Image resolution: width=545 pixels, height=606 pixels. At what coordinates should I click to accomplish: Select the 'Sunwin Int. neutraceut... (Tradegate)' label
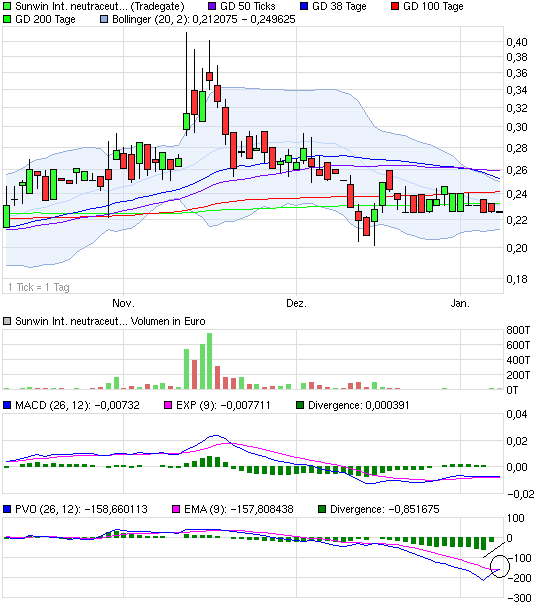coord(100,6)
